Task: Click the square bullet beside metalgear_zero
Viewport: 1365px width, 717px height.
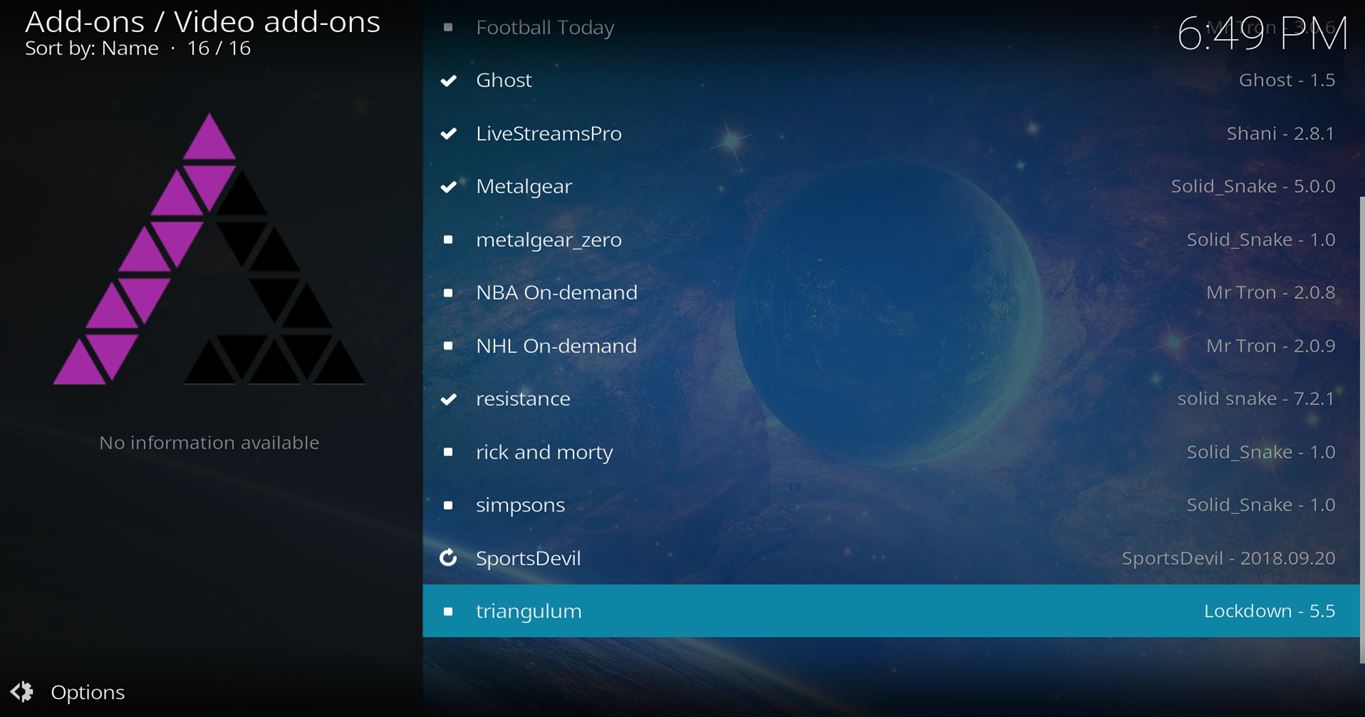Action: pyautogui.click(x=448, y=240)
